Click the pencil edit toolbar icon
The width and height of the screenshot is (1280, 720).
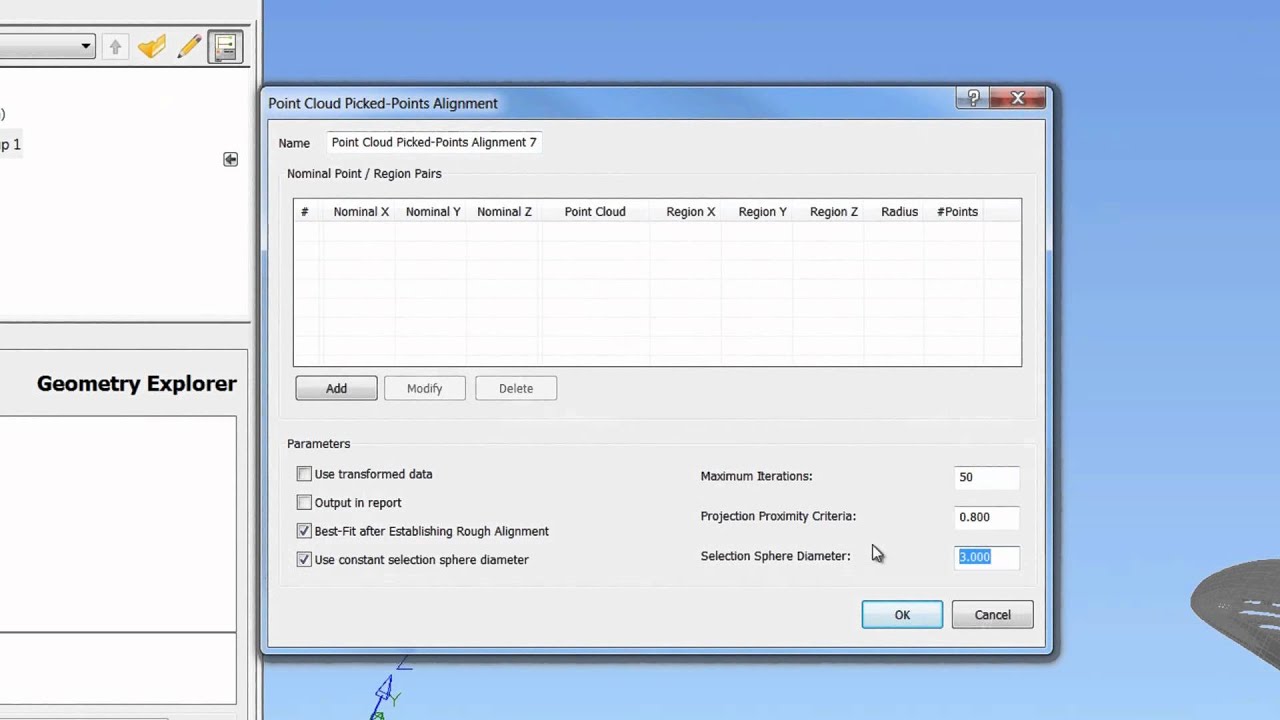pos(189,47)
